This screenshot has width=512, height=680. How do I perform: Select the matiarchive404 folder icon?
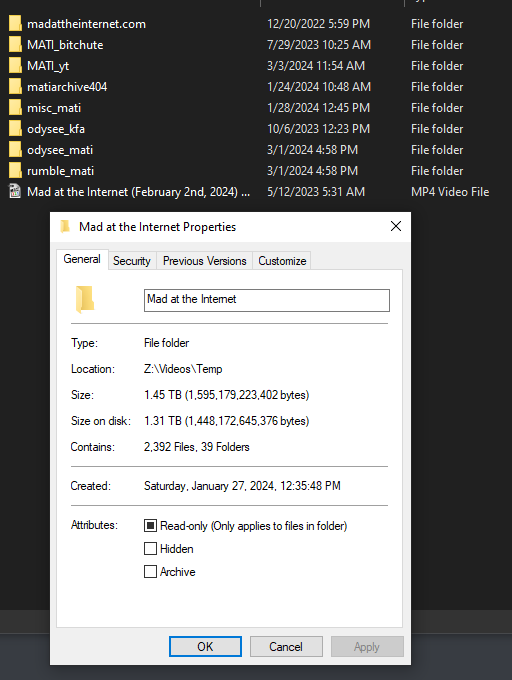pos(15,86)
